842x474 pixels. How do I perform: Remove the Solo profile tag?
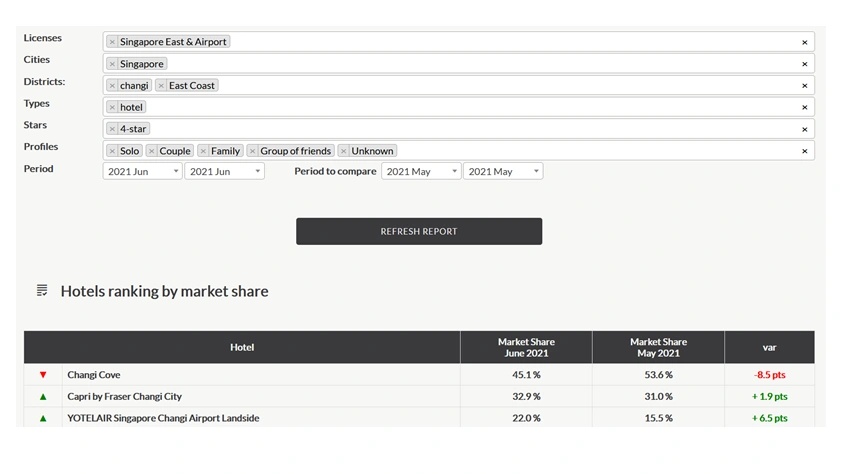click(112, 151)
